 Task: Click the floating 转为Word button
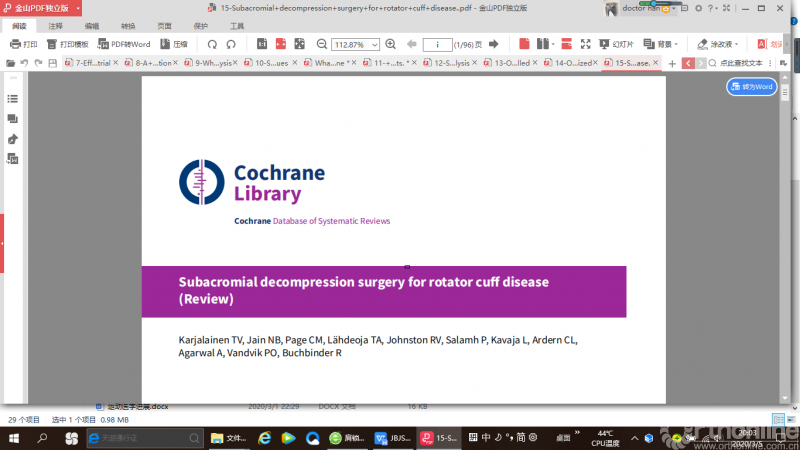[751, 87]
